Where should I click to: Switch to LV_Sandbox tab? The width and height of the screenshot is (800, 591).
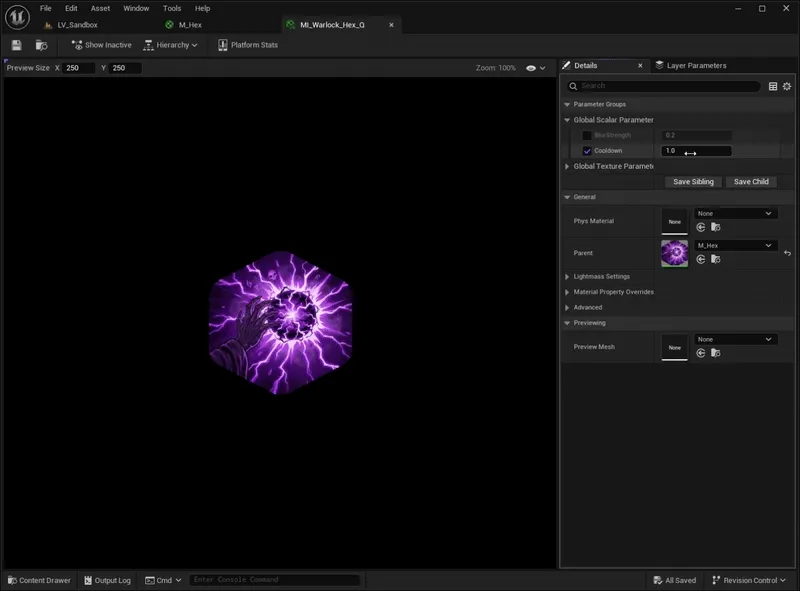(71, 24)
